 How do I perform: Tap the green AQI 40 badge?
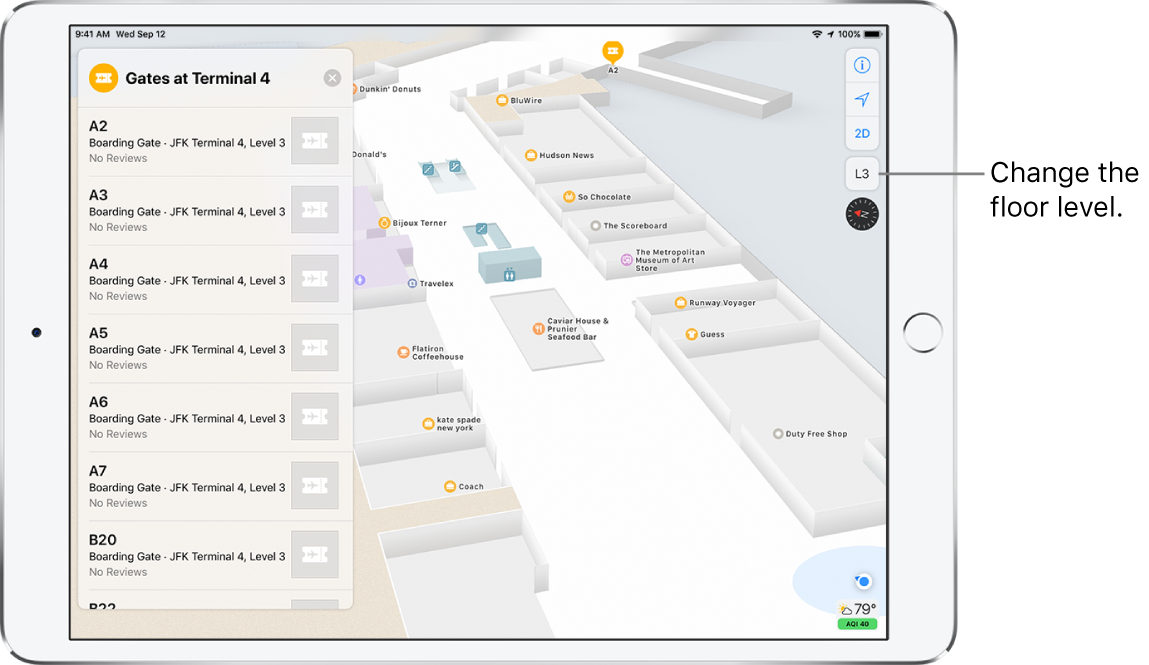coord(857,624)
